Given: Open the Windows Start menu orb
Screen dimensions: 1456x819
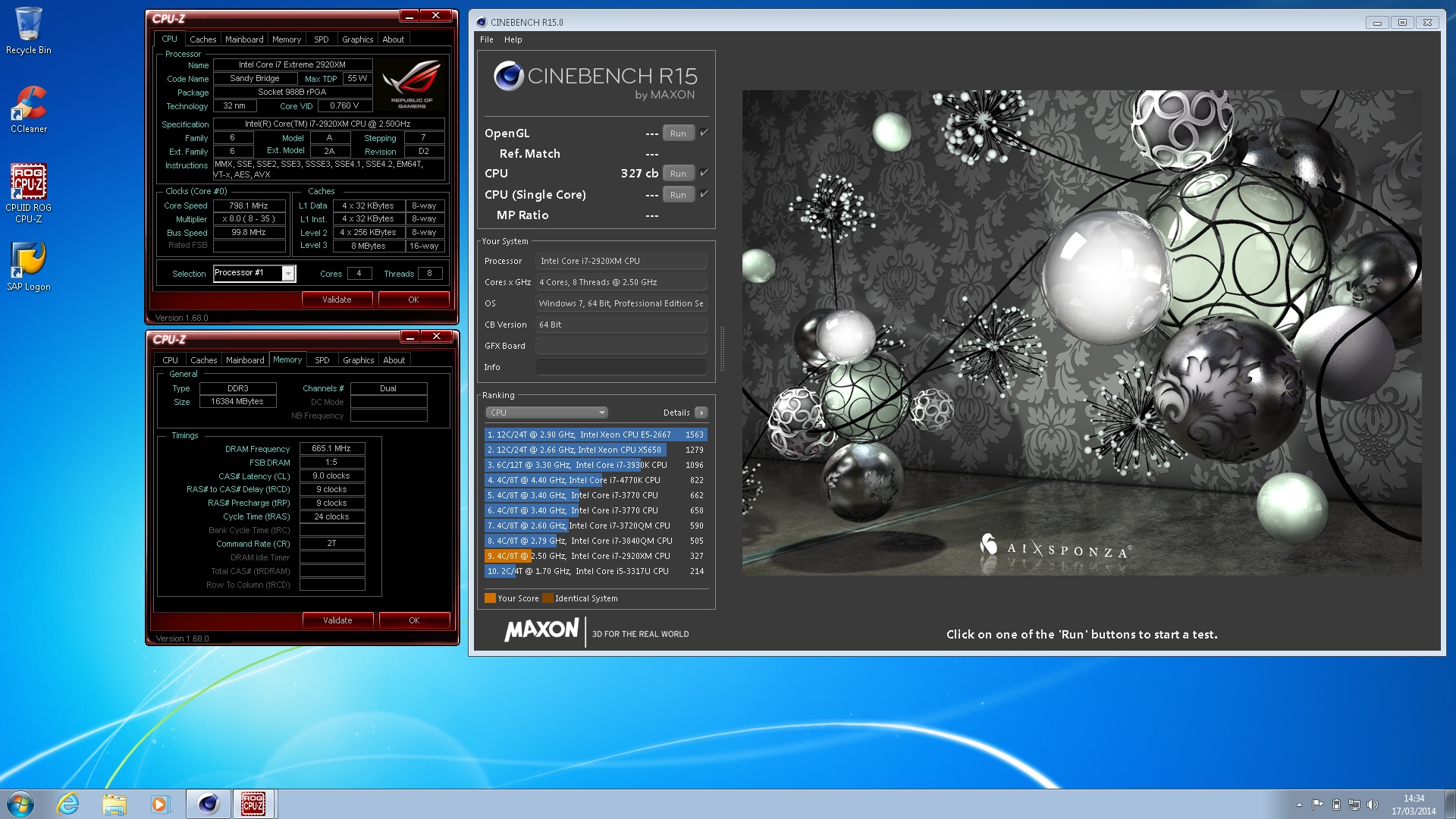Looking at the screenshot, I should [x=20, y=804].
